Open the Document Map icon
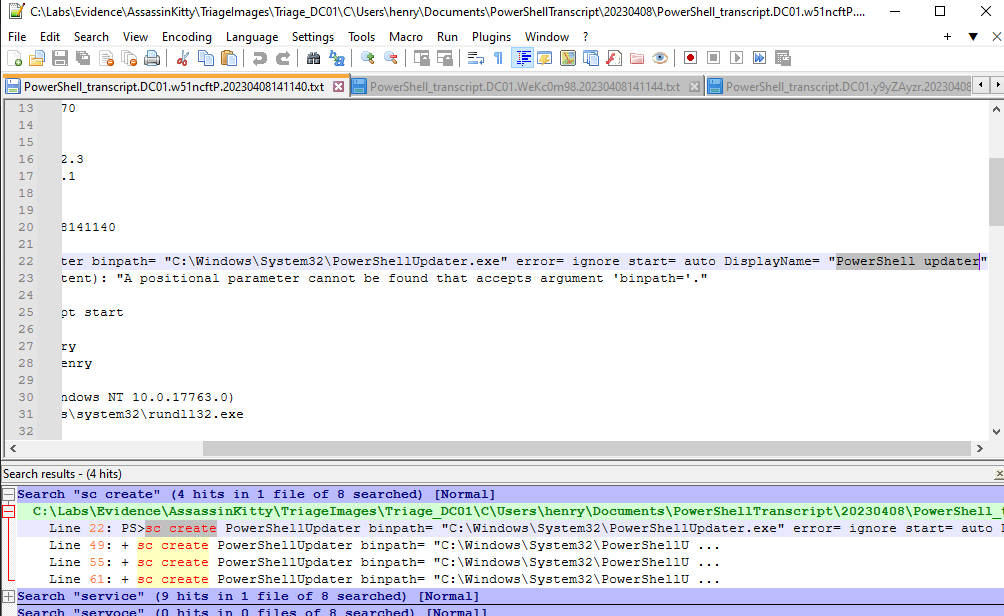 (x=568, y=59)
